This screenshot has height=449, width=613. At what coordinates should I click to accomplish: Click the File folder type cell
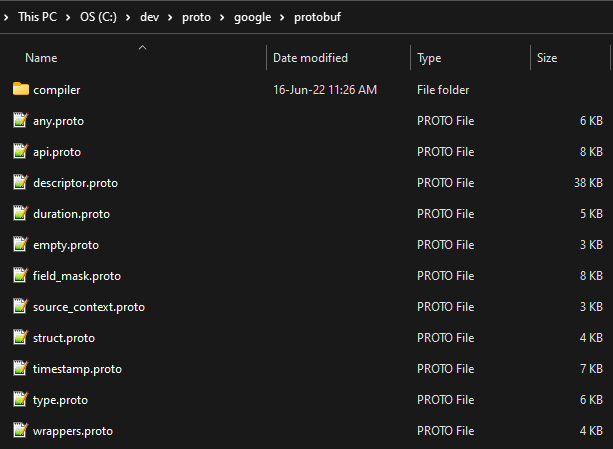[x=443, y=90]
